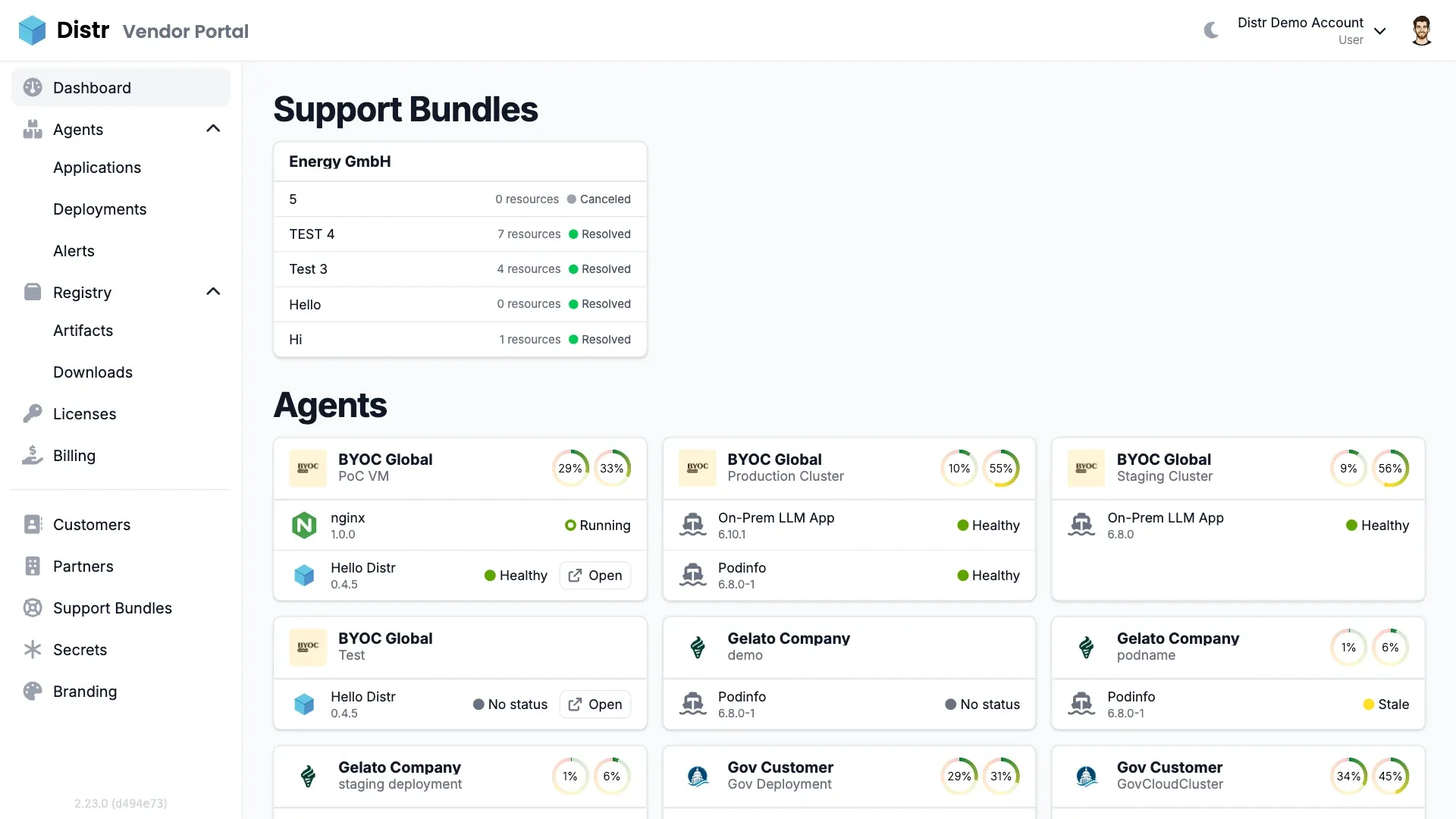Viewport: 1456px width, 819px height.
Task: Click the BYOC logo on Staging Cluster card
Action: click(1087, 468)
